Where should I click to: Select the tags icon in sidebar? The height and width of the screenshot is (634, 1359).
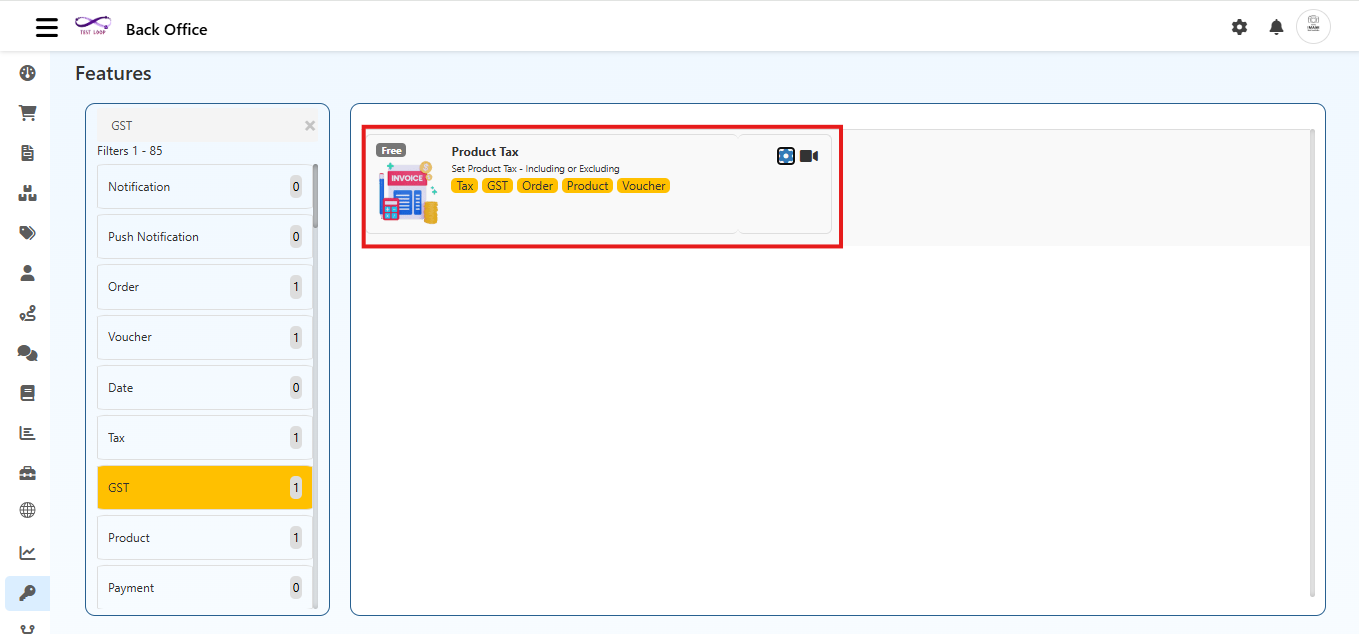click(27, 232)
